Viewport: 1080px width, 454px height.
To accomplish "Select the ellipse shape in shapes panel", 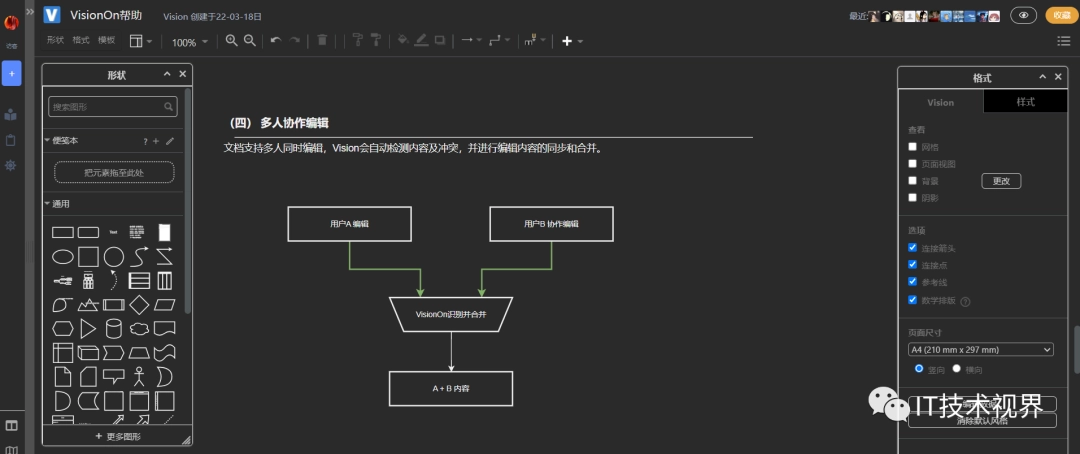I will [63, 257].
